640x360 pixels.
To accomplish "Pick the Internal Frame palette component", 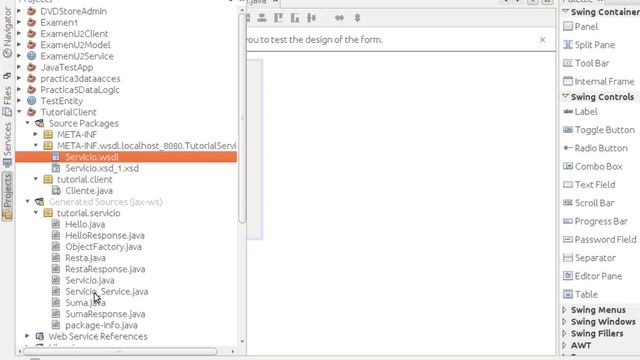I will [598, 81].
